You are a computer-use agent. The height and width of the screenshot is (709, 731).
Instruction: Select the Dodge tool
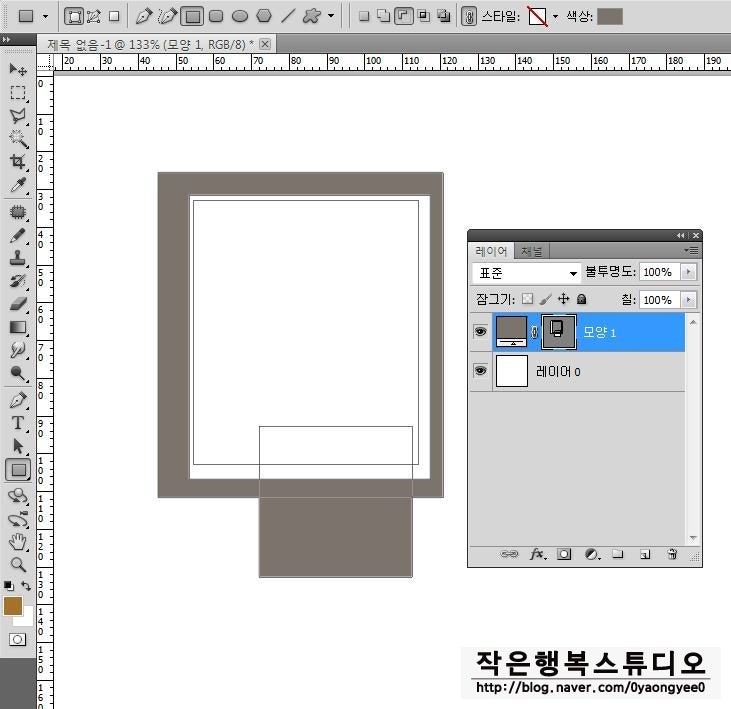coord(18,373)
